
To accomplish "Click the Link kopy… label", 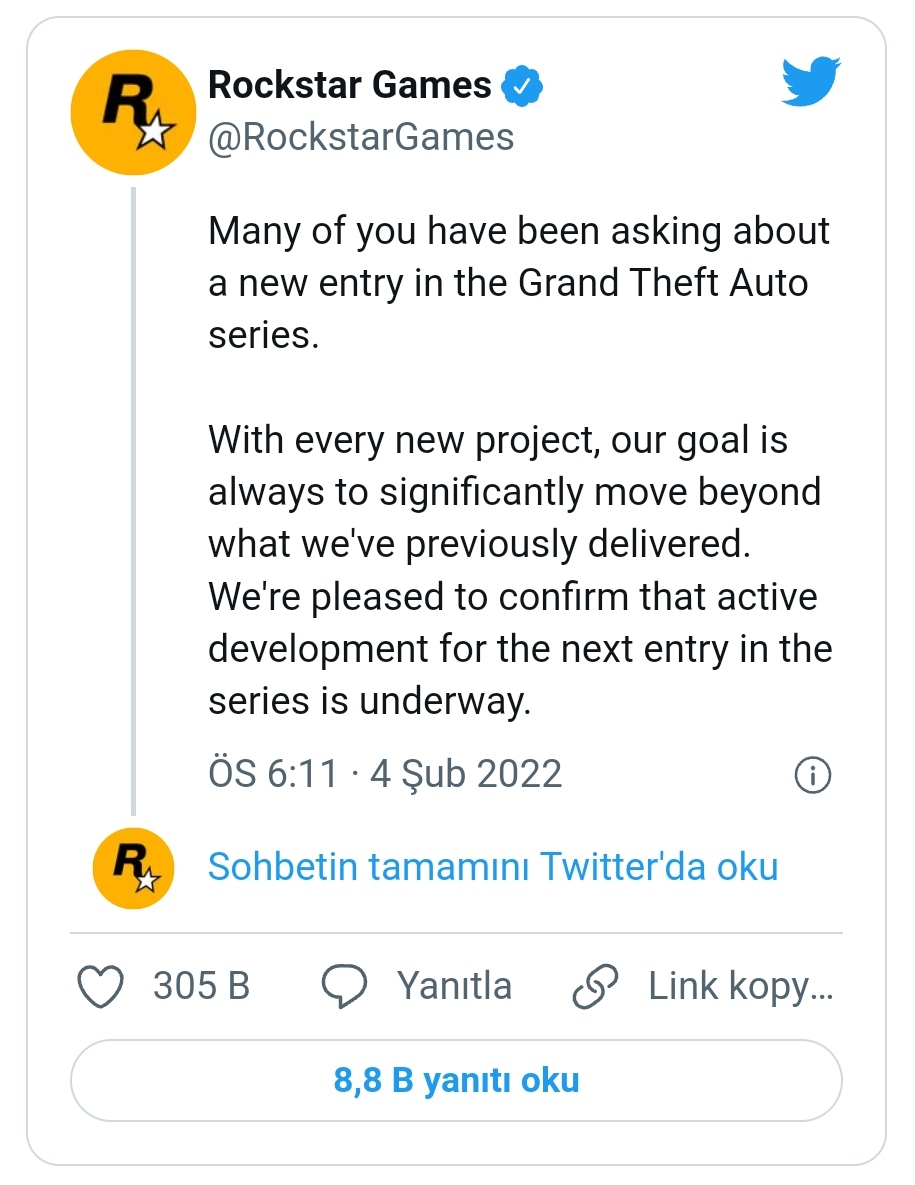I will 740,987.
